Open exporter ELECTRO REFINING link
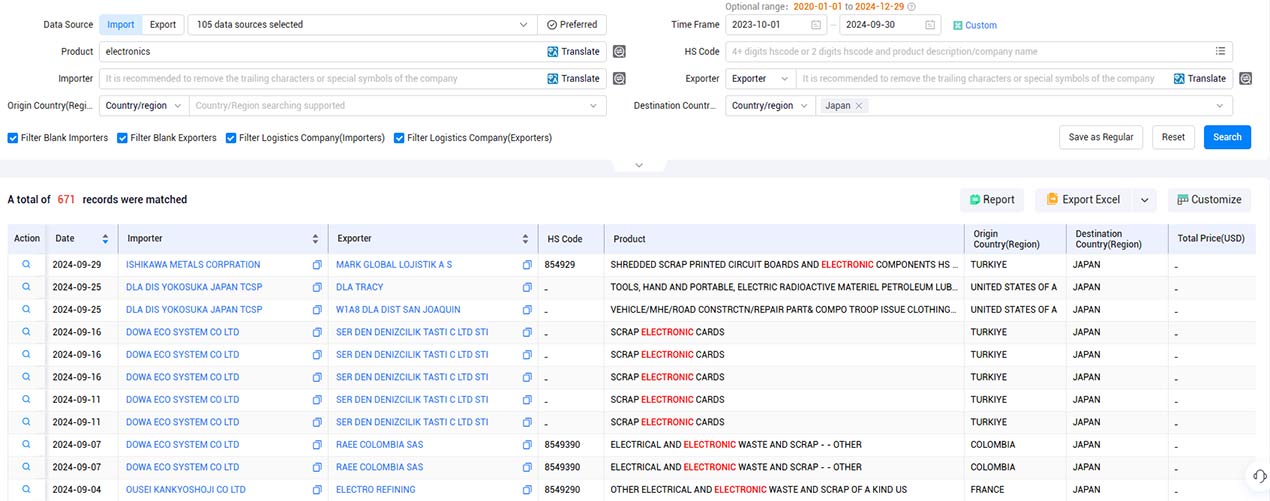This screenshot has height=501, width=1270. (375, 490)
